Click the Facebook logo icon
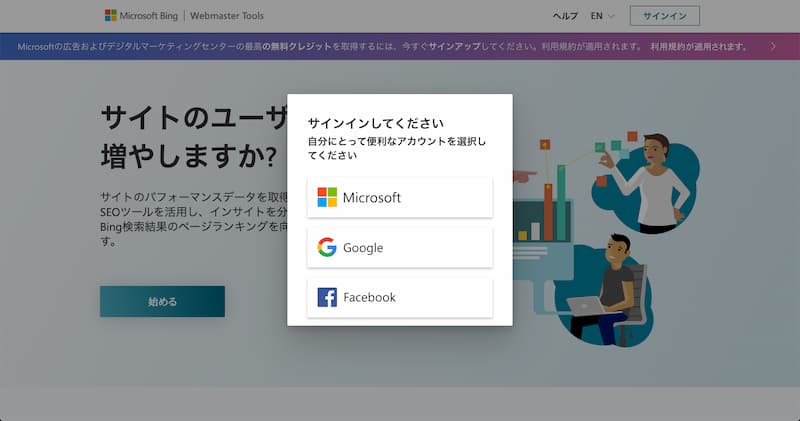 pos(327,297)
